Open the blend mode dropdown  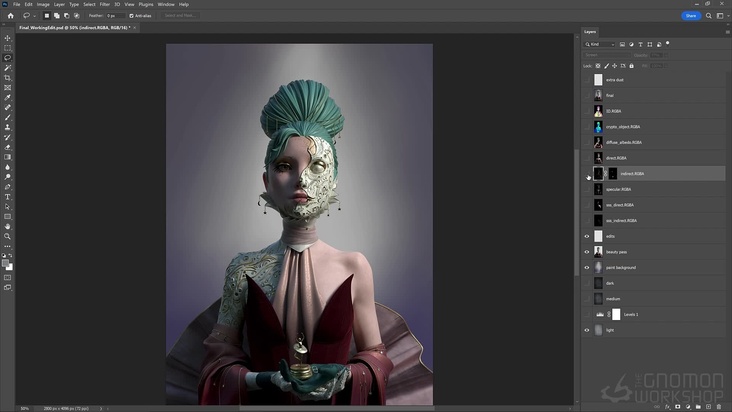click(x=606, y=55)
